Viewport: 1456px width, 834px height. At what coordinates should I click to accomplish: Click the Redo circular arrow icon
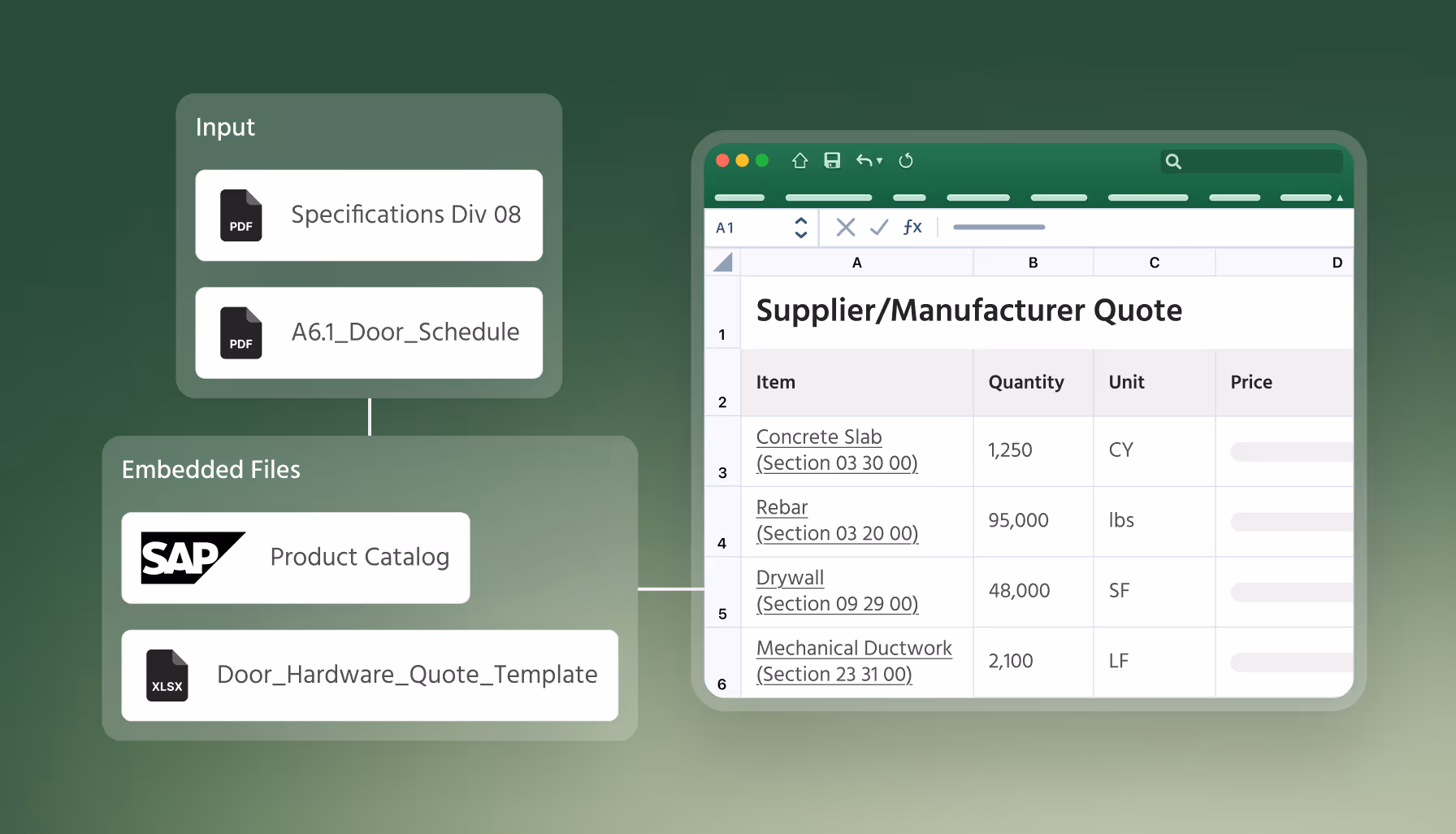pos(906,160)
